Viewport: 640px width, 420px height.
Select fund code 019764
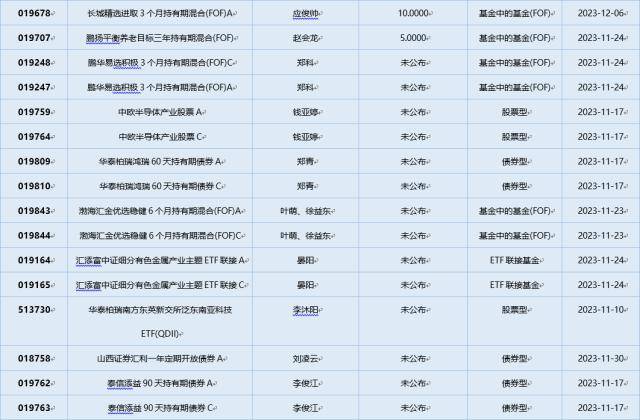pyautogui.click(x=34, y=137)
